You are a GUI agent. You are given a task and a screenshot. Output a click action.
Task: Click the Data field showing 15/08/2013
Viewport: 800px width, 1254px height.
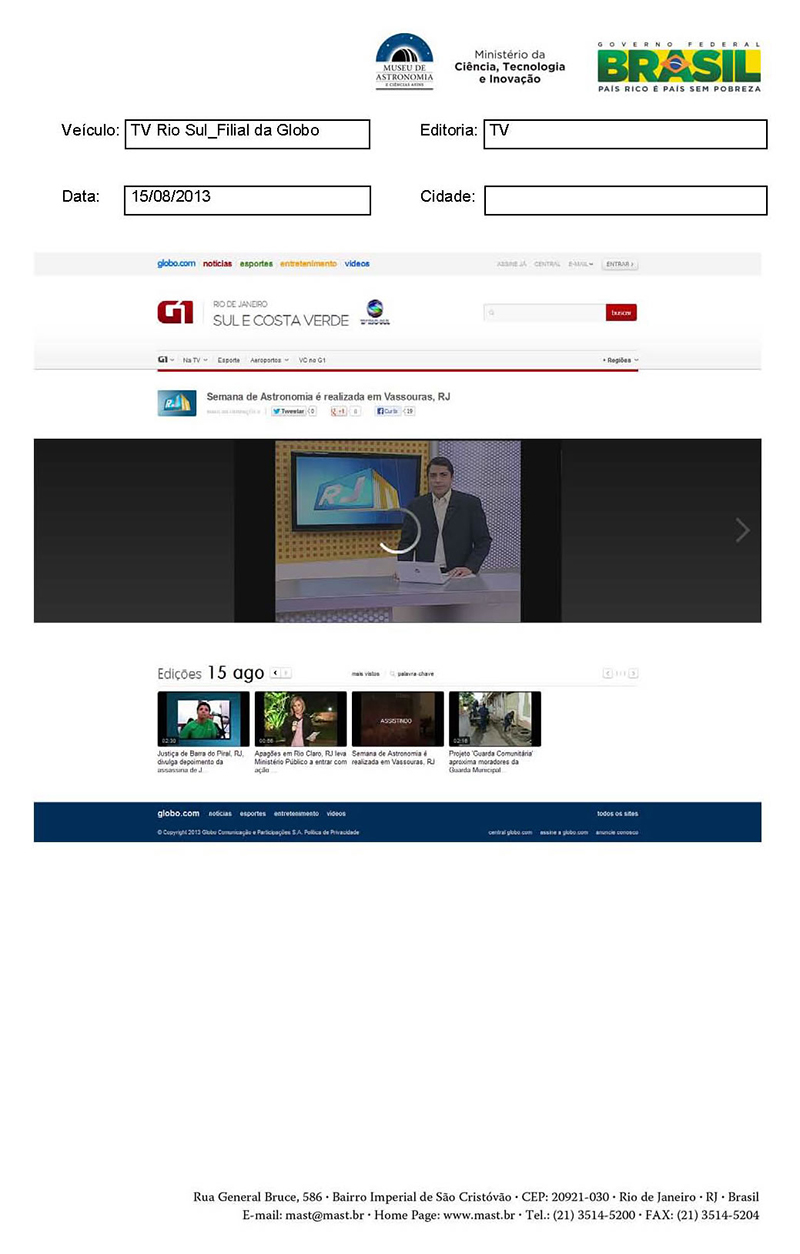[247, 200]
